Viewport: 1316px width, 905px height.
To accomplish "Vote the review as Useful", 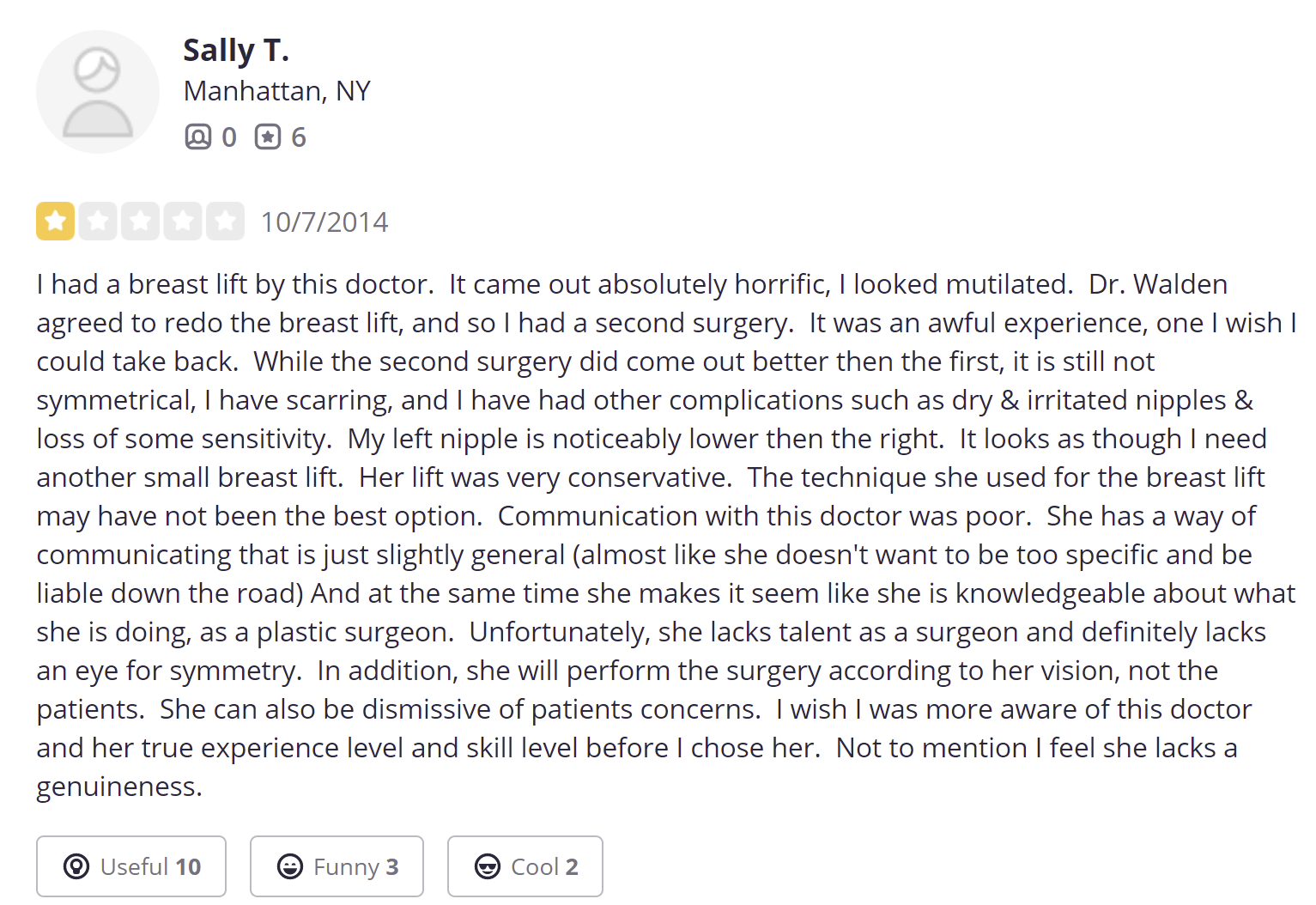I will [131, 866].
